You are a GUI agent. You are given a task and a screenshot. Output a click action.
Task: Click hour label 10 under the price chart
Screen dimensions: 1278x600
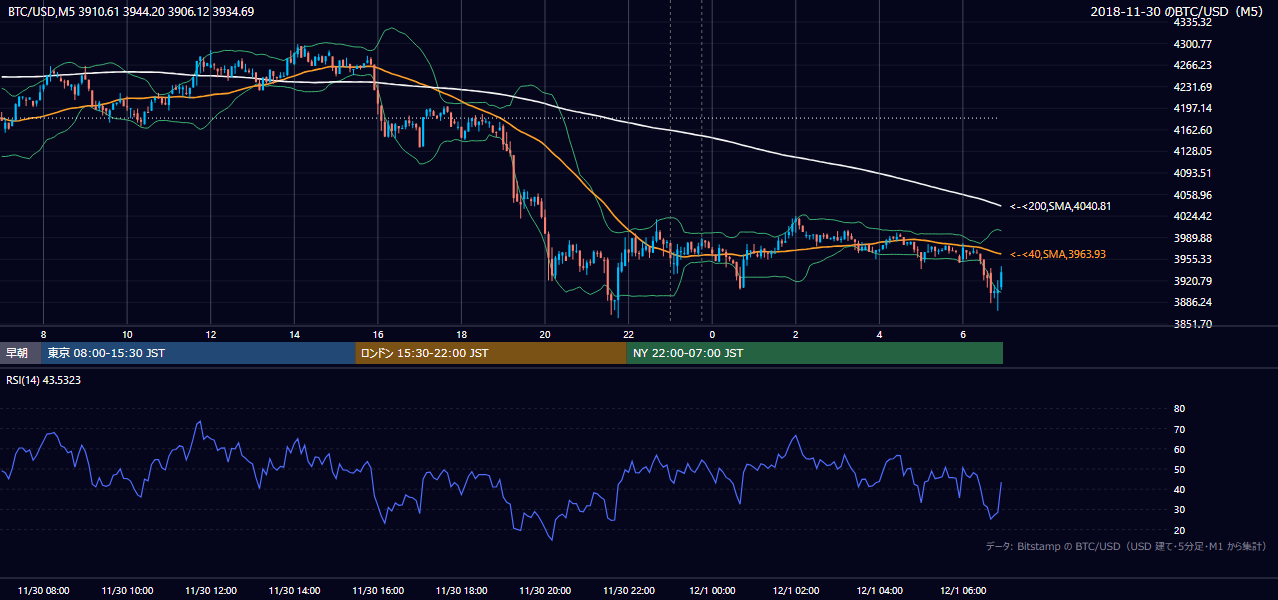[127, 334]
